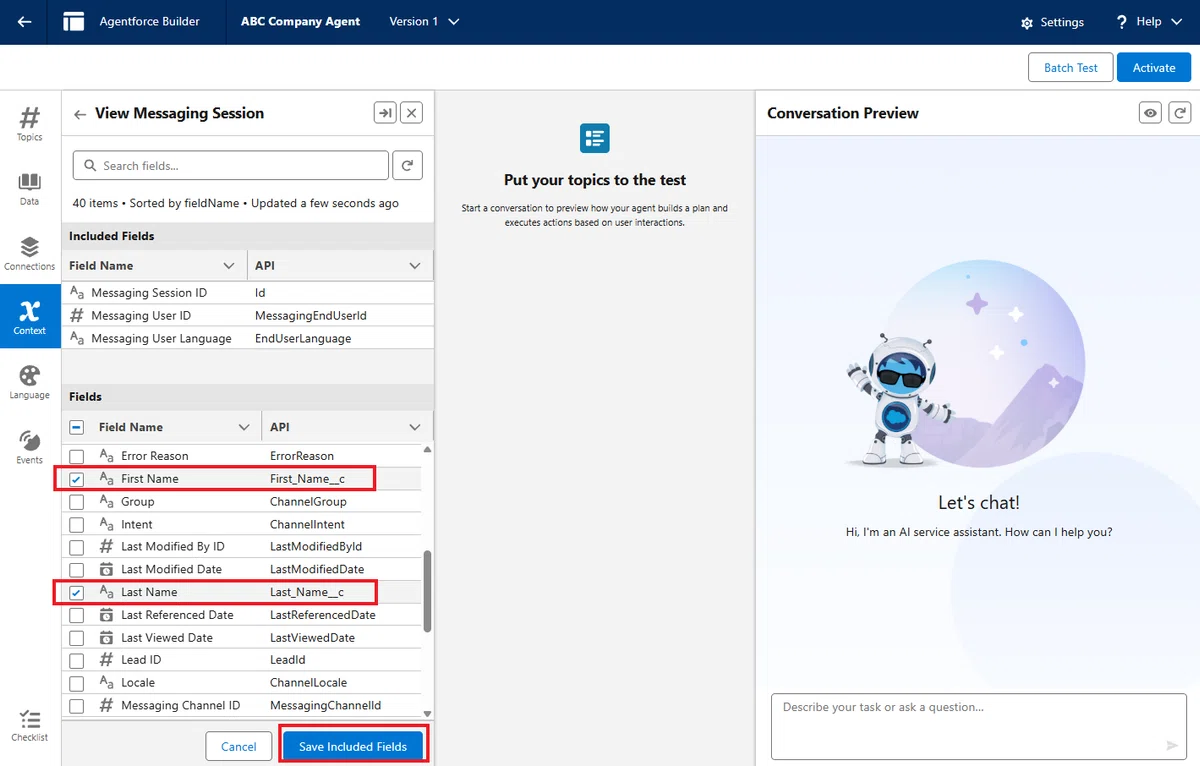This screenshot has height=766, width=1200.
Task: Click the text icon beside Locale
Action: (106, 682)
